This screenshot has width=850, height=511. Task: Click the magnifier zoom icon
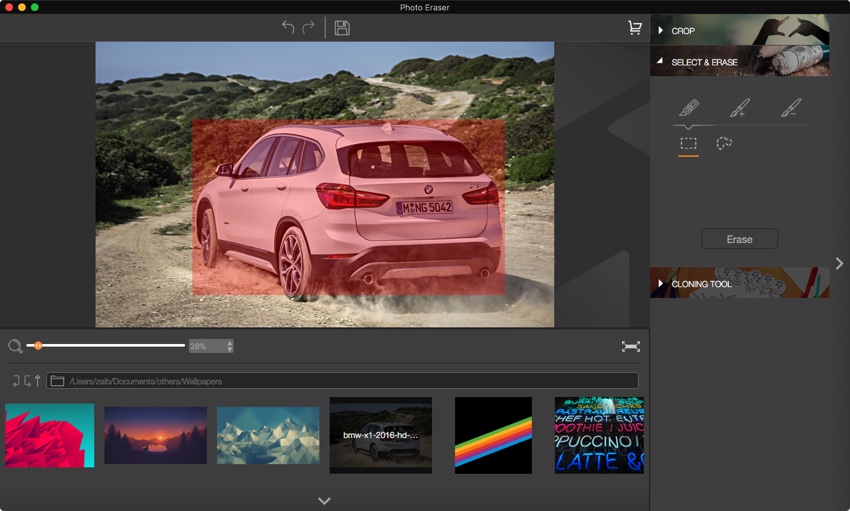click(15, 346)
